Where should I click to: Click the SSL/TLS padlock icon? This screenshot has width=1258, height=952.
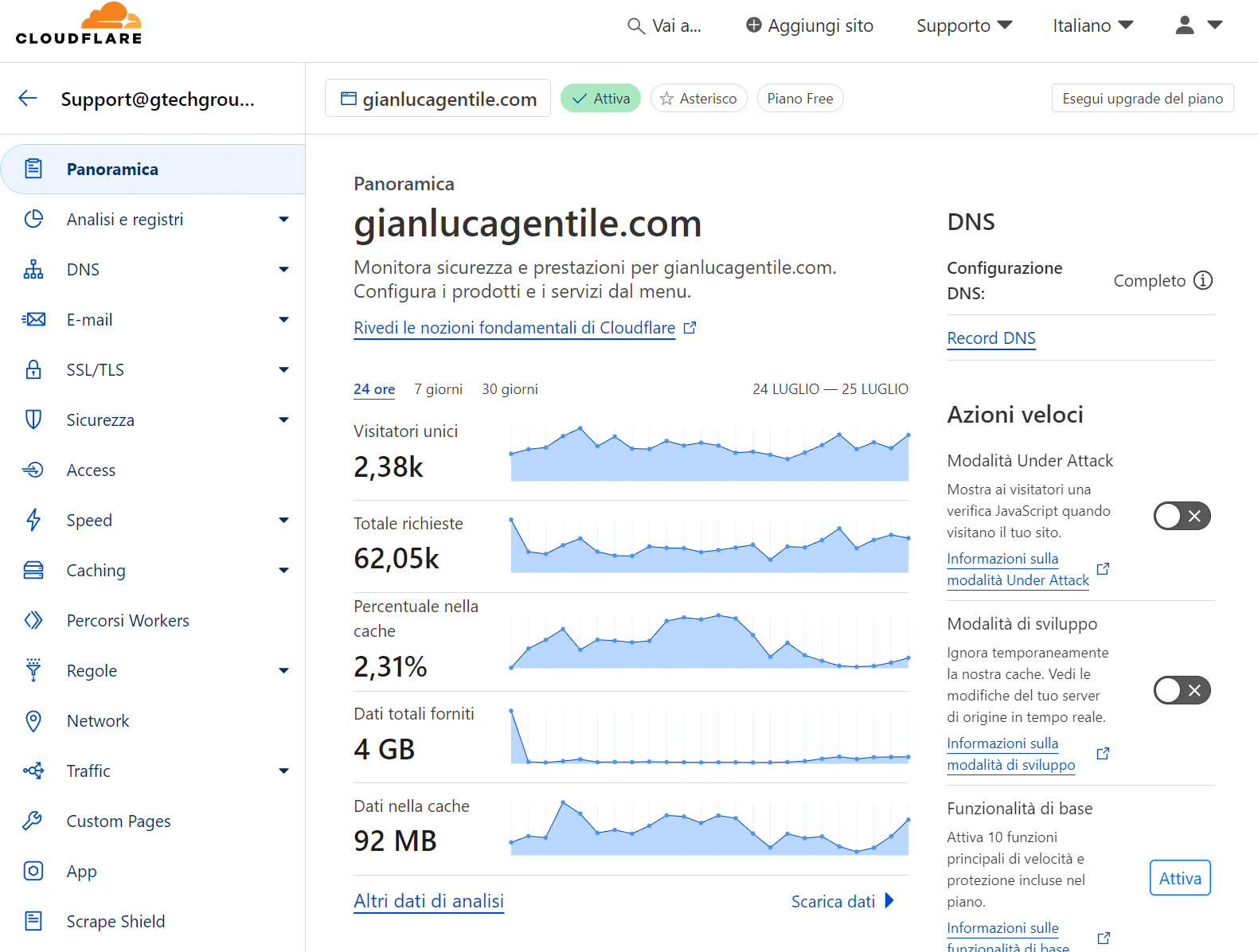33,369
